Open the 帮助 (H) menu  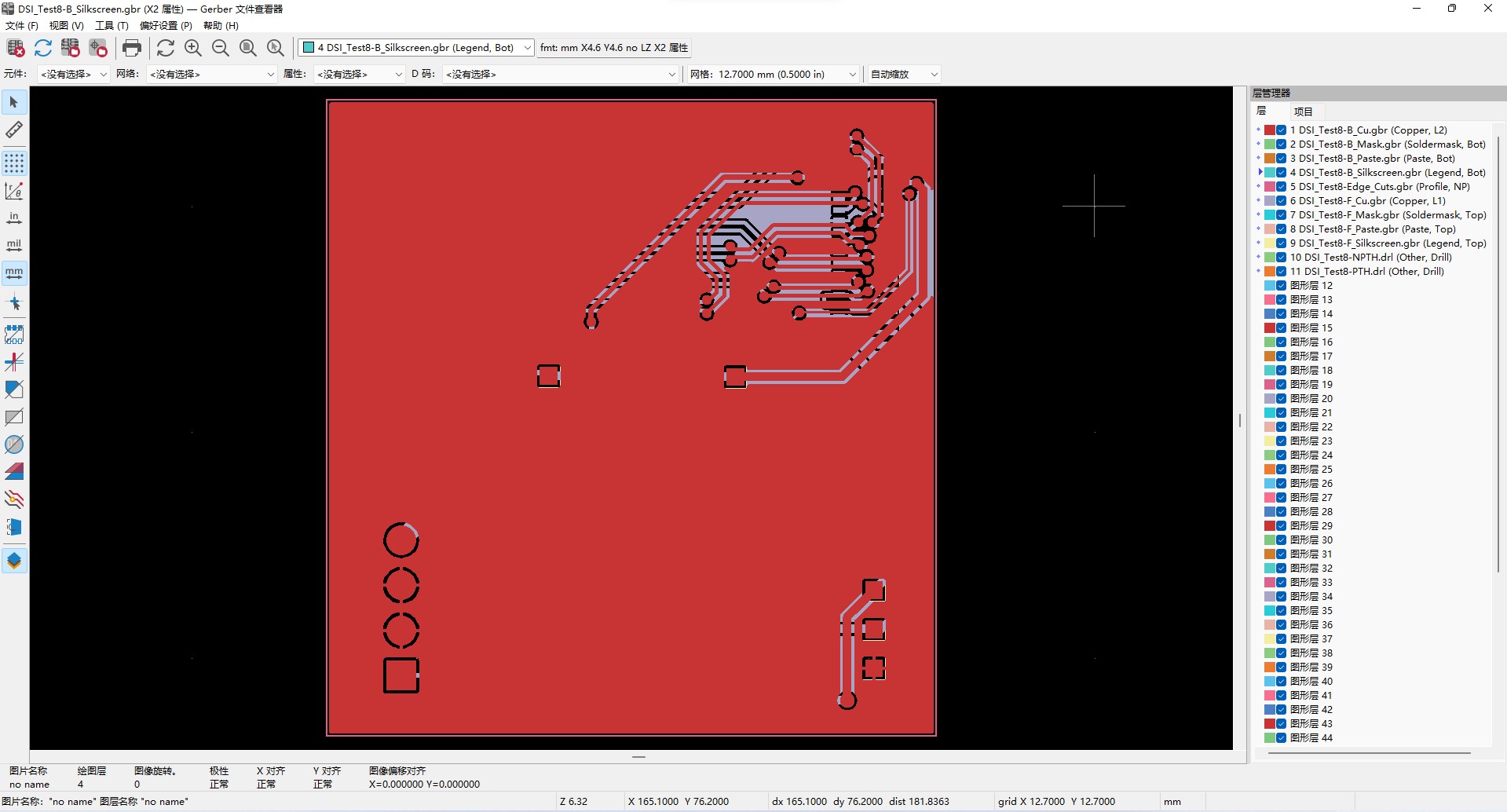221,25
